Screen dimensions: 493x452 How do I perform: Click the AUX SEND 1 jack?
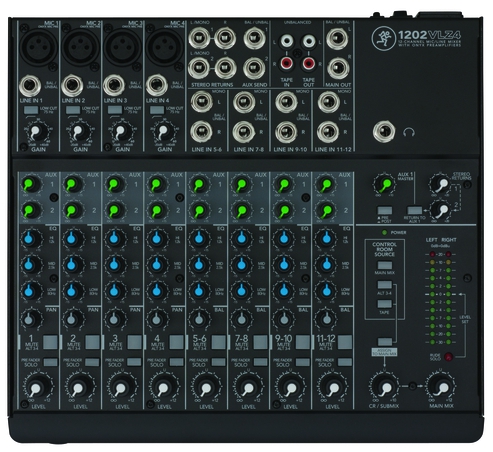pos(255,38)
